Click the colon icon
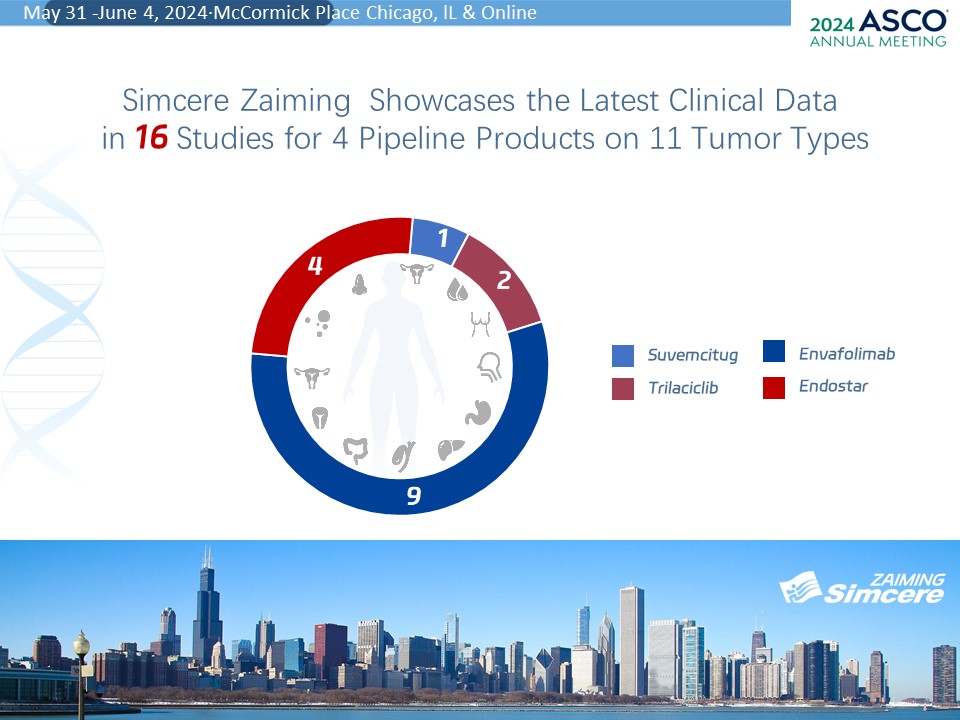 [x=356, y=451]
